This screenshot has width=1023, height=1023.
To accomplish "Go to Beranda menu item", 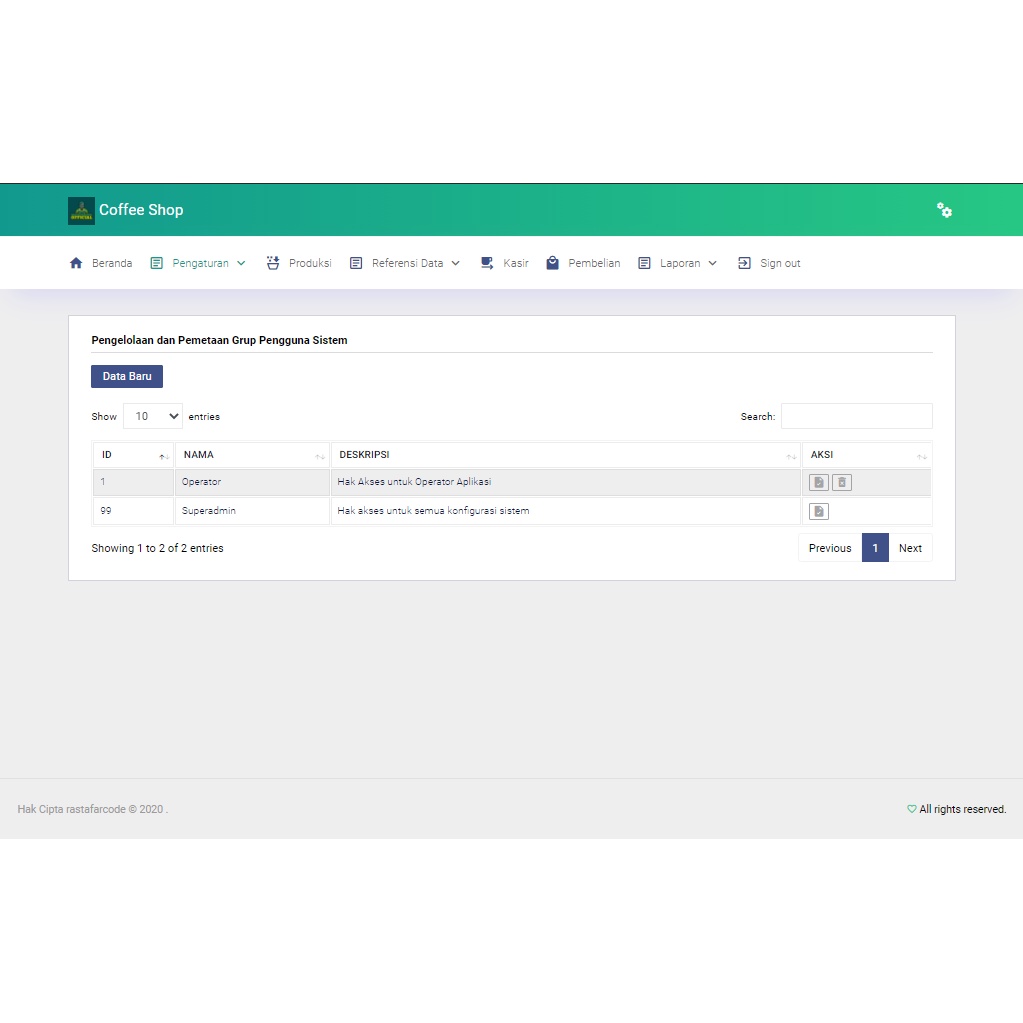I will (112, 263).
